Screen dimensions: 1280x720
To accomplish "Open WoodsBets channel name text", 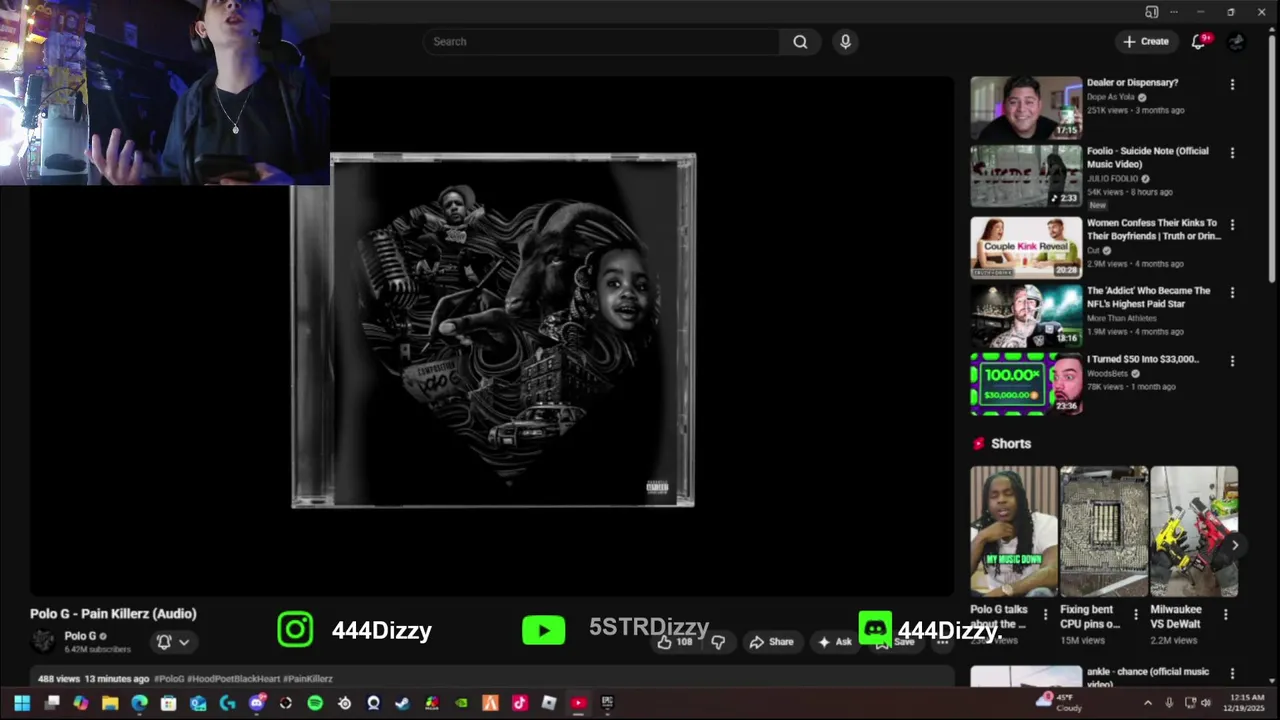I will click(x=1109, y=374).
